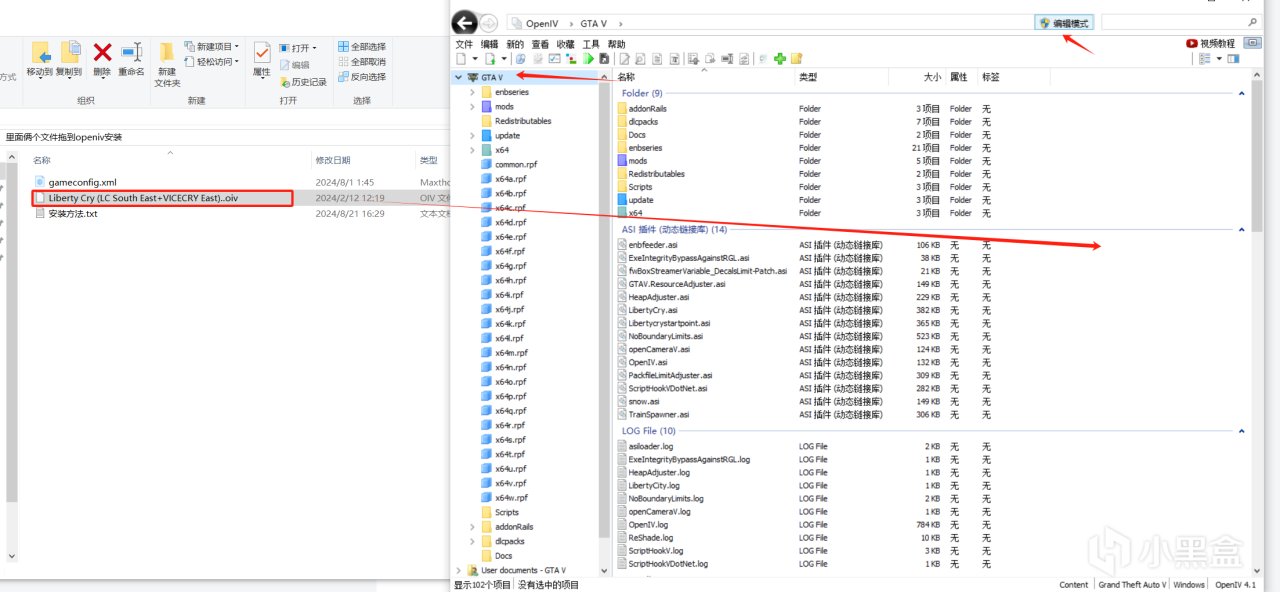
Task: Click the yellow sticky note icon in OpenIV toolbar
Action: click(x=796, y=59)
